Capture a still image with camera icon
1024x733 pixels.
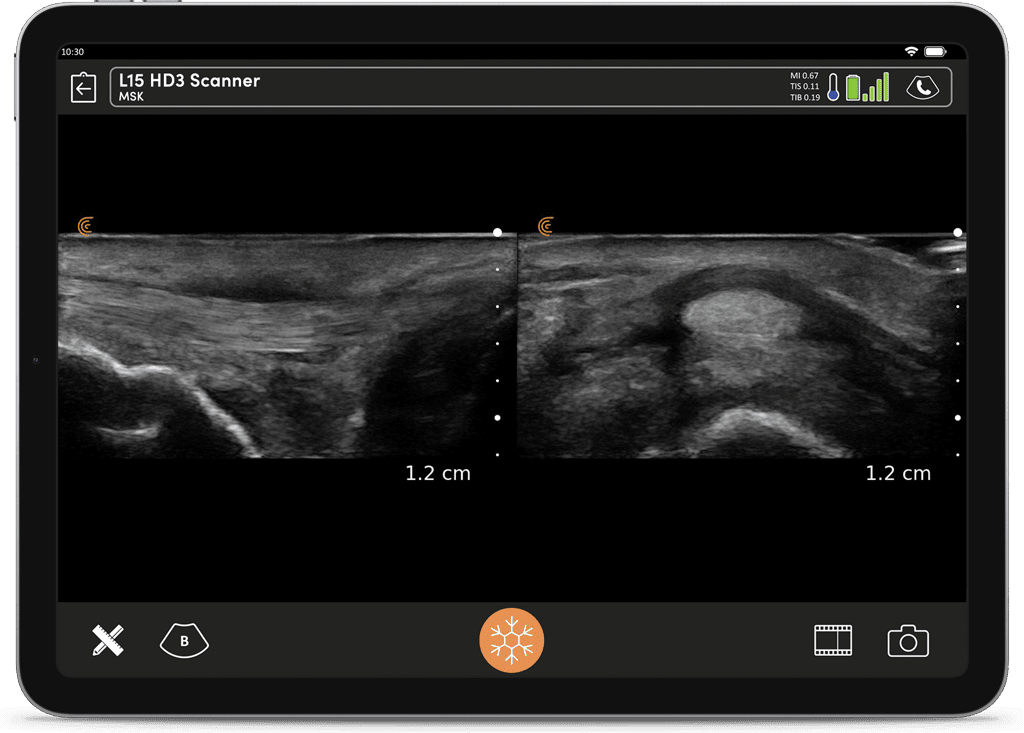(908, 641)
